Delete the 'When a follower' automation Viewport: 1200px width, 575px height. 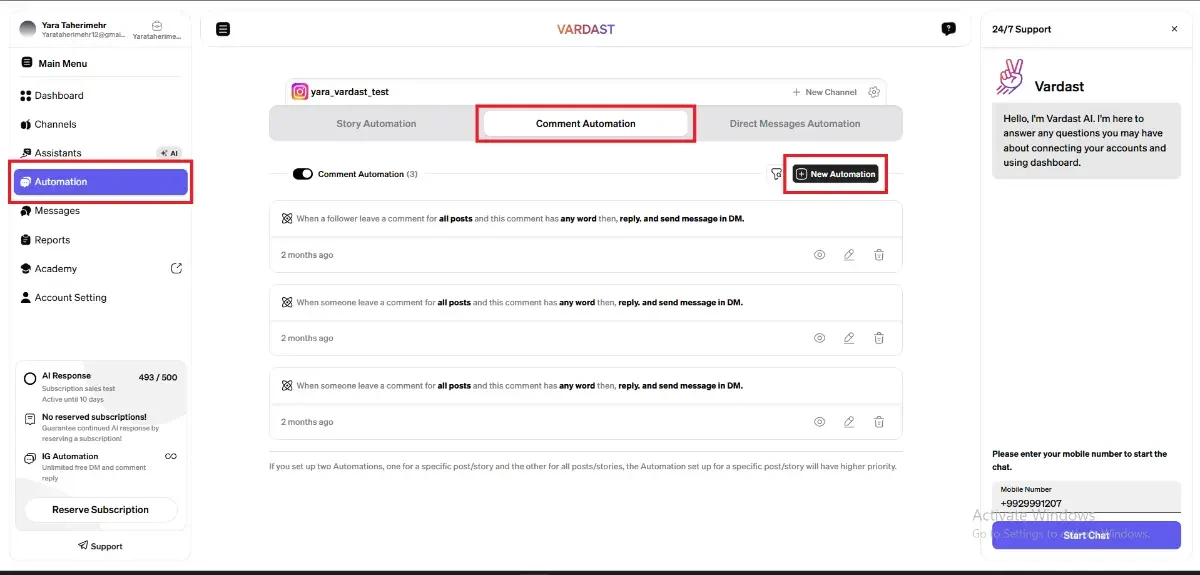tap(879, 255)
